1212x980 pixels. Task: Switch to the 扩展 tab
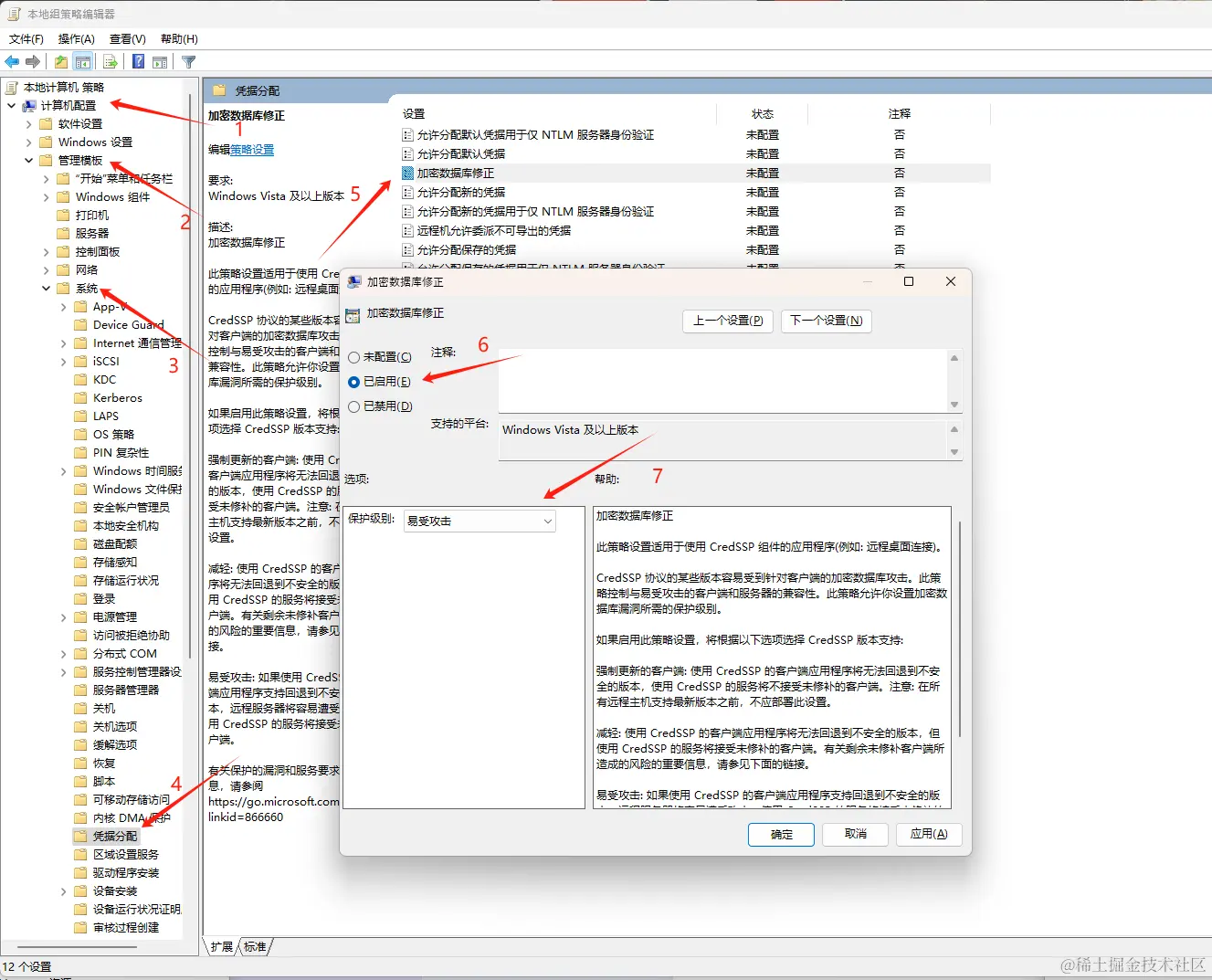click(222, 947)
